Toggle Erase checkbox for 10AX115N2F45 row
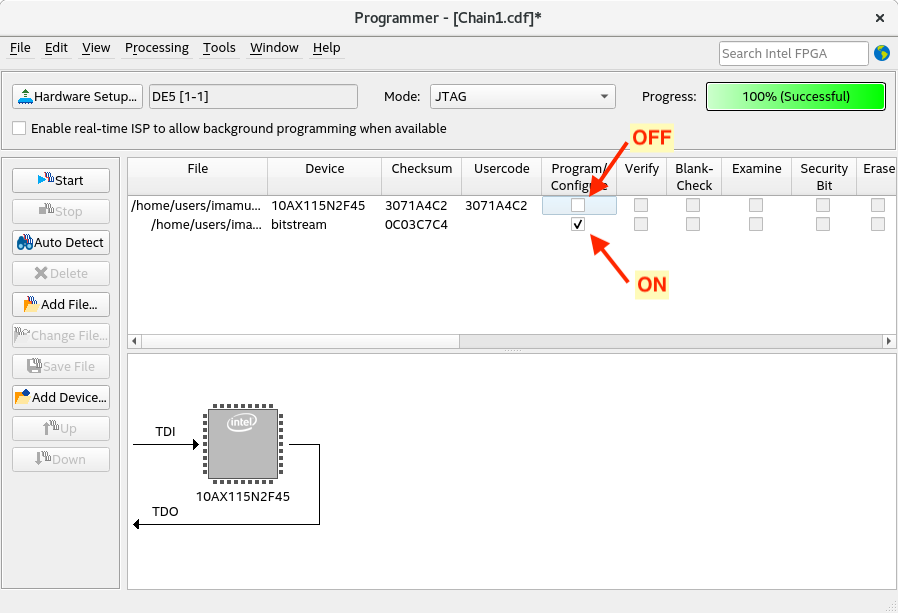This screenshot has width=898, height=613. (877, 205)
